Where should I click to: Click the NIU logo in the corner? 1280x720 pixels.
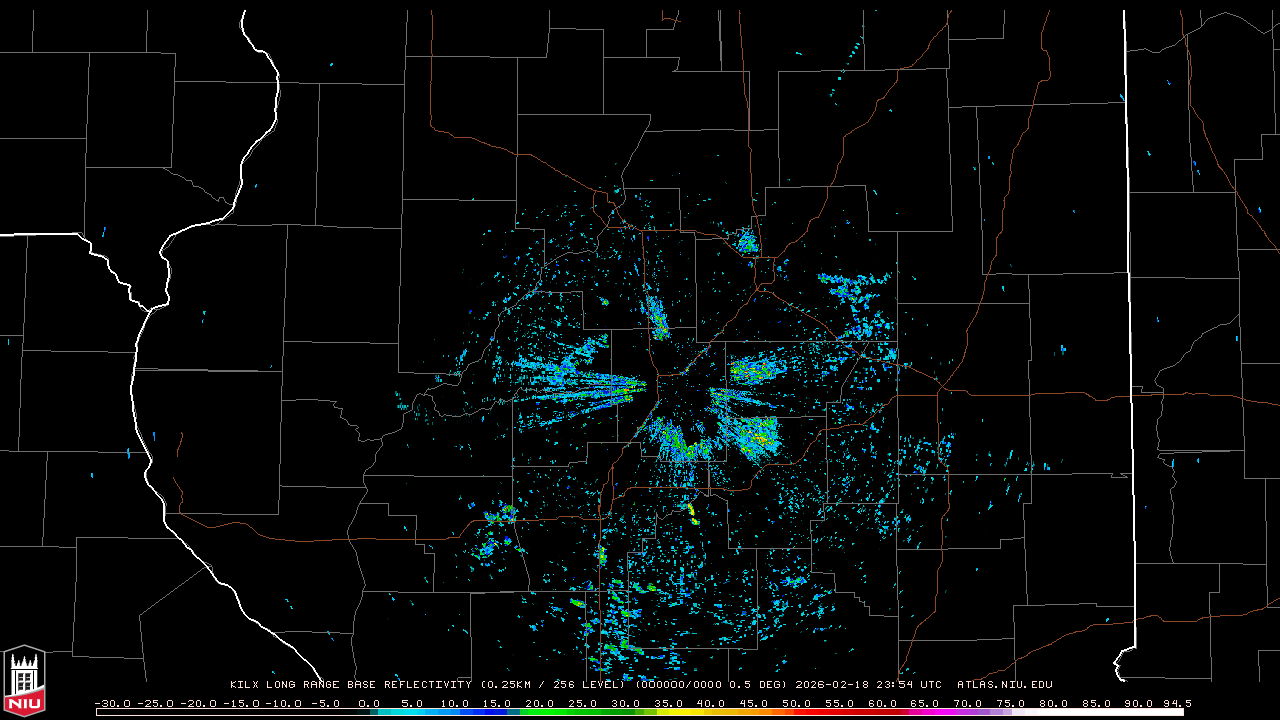[24, 680]
